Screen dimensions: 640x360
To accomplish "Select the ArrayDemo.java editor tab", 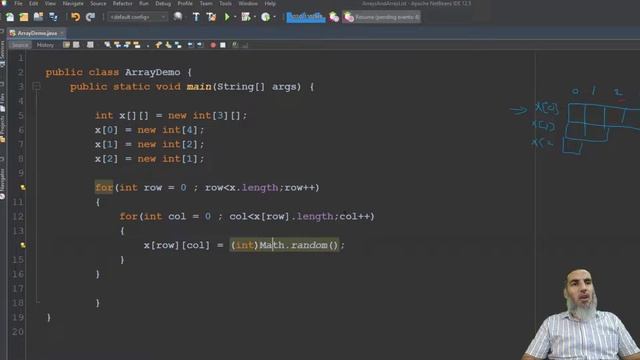I will (37, 33).
